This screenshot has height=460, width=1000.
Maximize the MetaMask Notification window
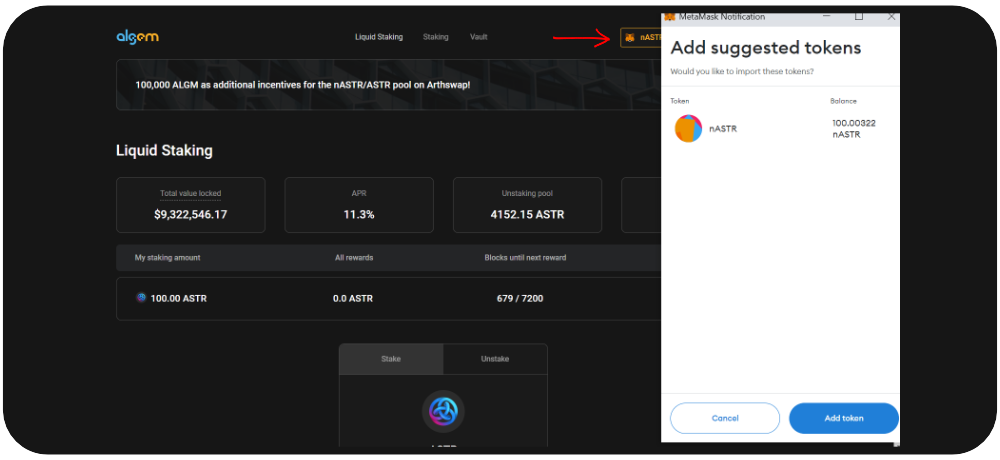tap(858, 17)
